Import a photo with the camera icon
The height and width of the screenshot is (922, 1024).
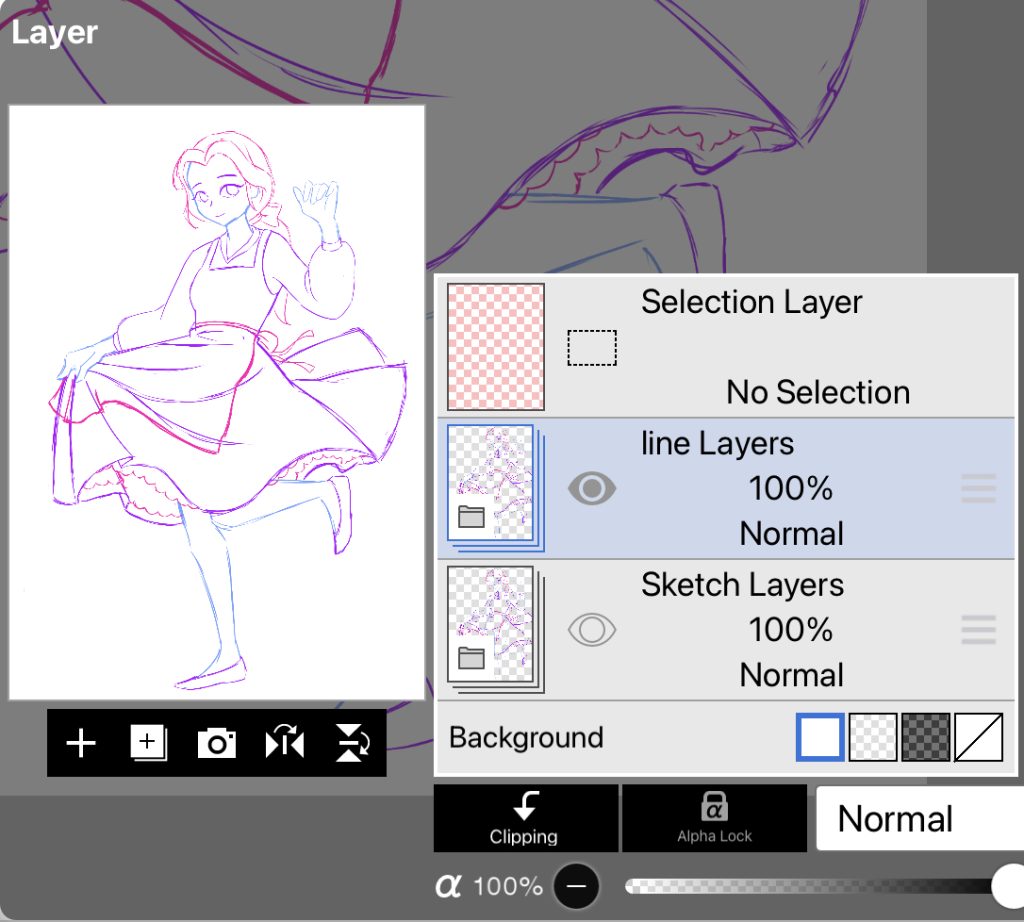click(216, 743)
